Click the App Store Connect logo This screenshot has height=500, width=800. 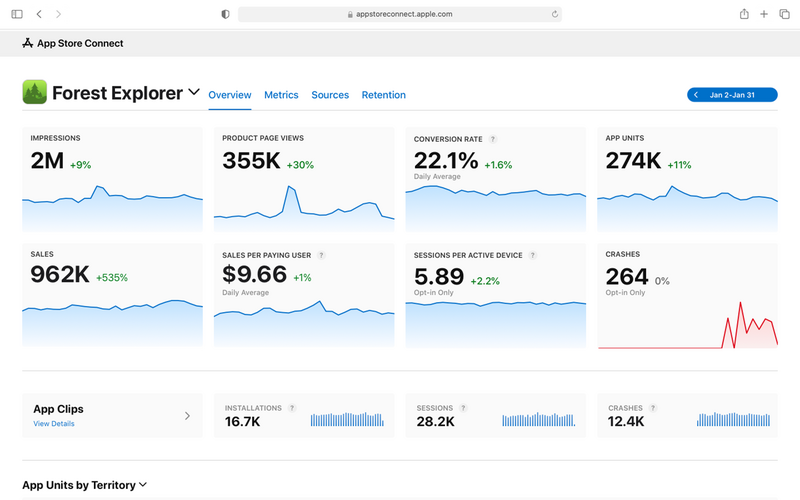point(28,43)
